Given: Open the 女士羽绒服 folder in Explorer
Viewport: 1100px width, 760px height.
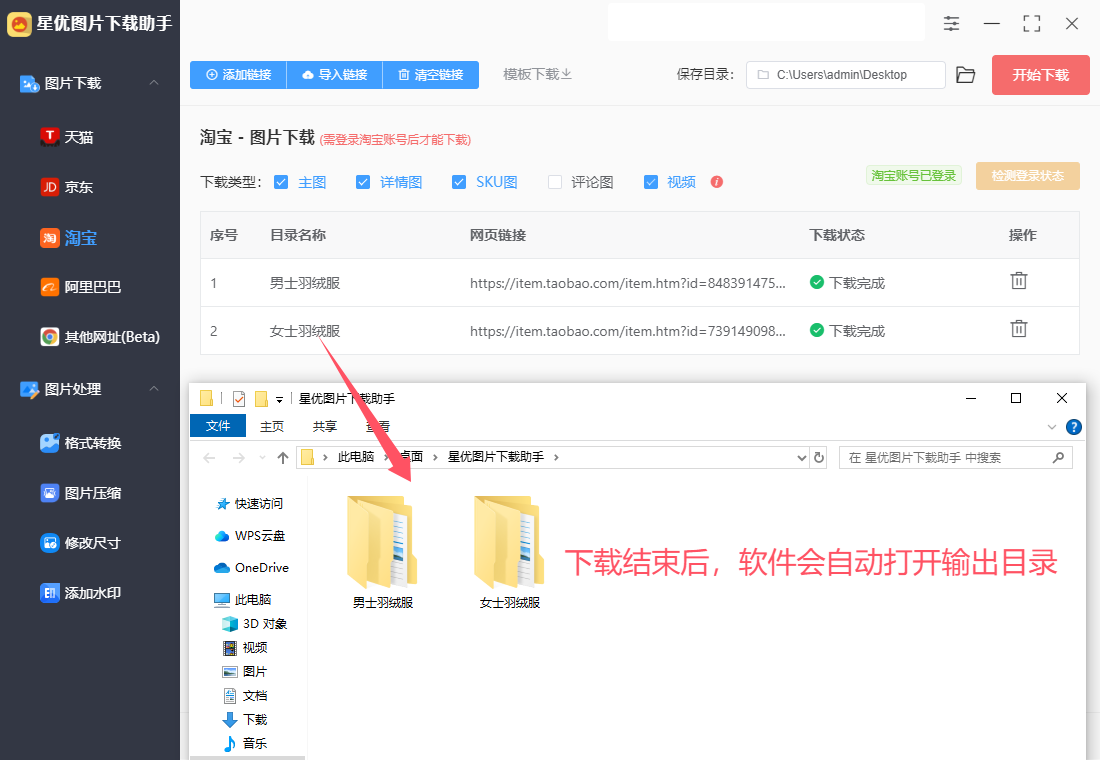Looking at the screenshot, I should [509, 552].
